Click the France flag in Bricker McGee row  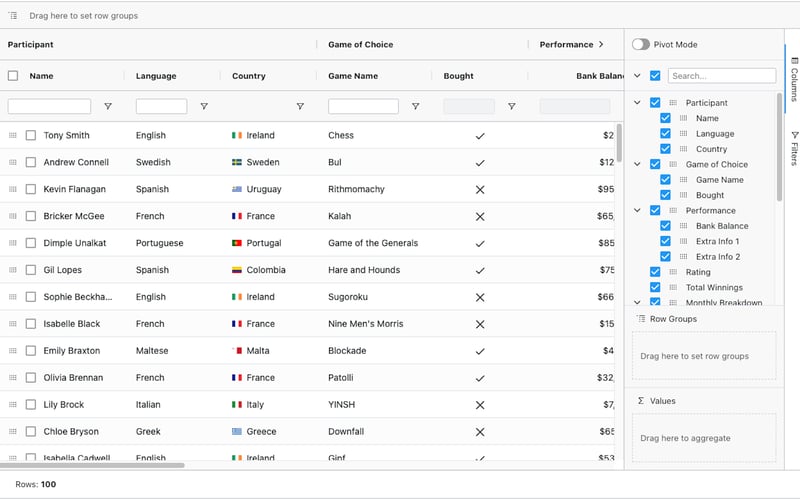pyautogui.click(x=237, y=216)
